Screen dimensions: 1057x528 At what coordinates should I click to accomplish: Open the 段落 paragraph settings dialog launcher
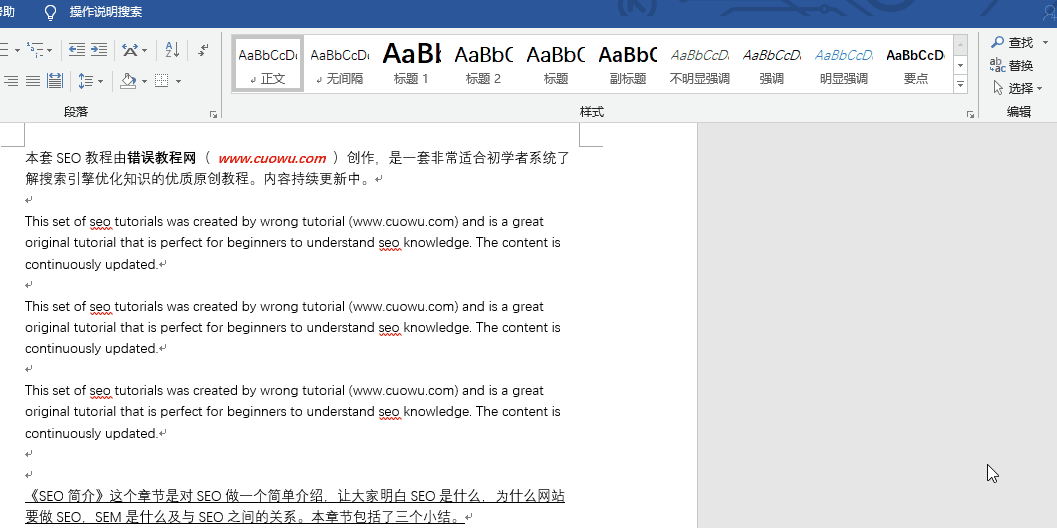pyautogui.click(x=214, y=115)
